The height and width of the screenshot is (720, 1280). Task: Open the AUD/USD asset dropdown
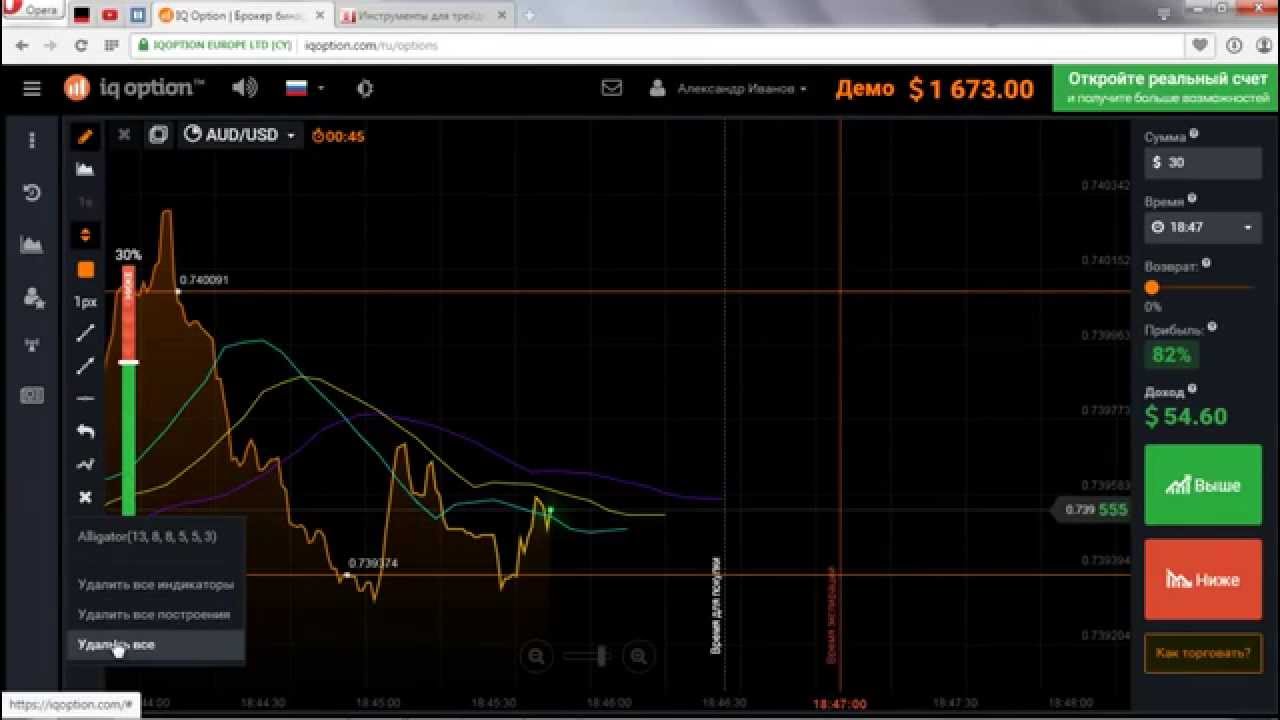coord(240,135)
